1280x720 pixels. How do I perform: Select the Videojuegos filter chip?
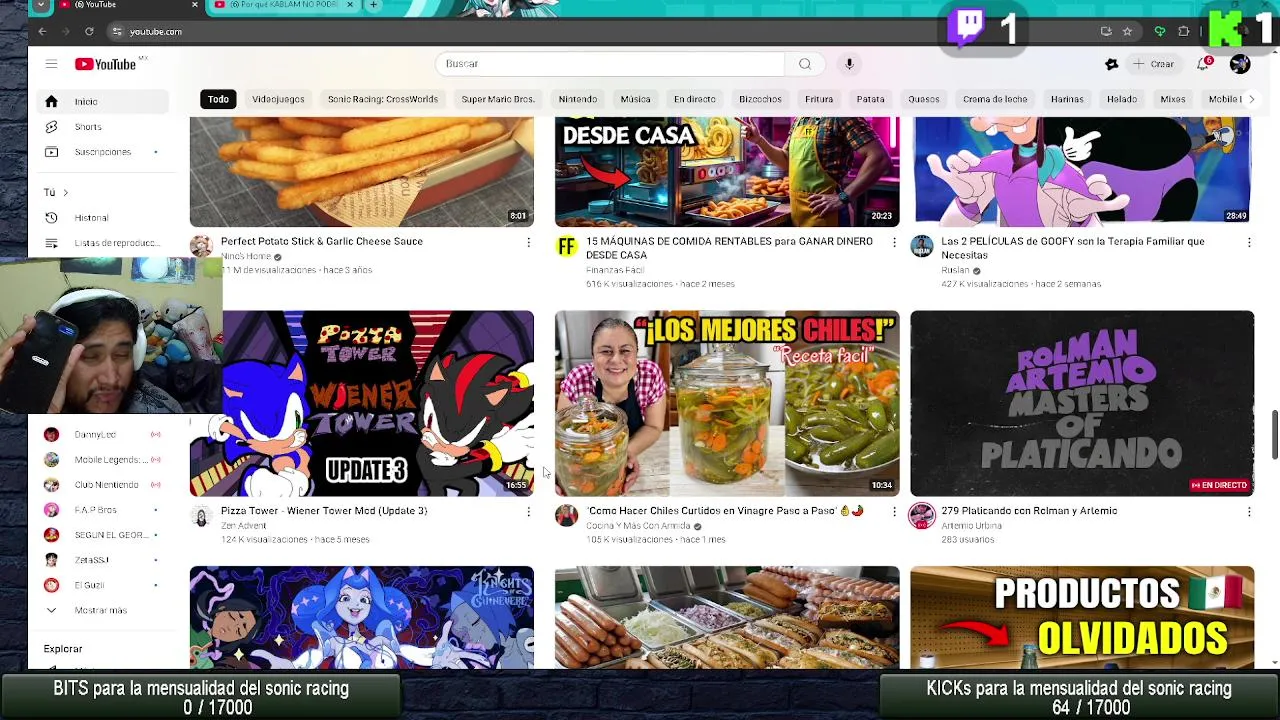click(x=278, y=99)
